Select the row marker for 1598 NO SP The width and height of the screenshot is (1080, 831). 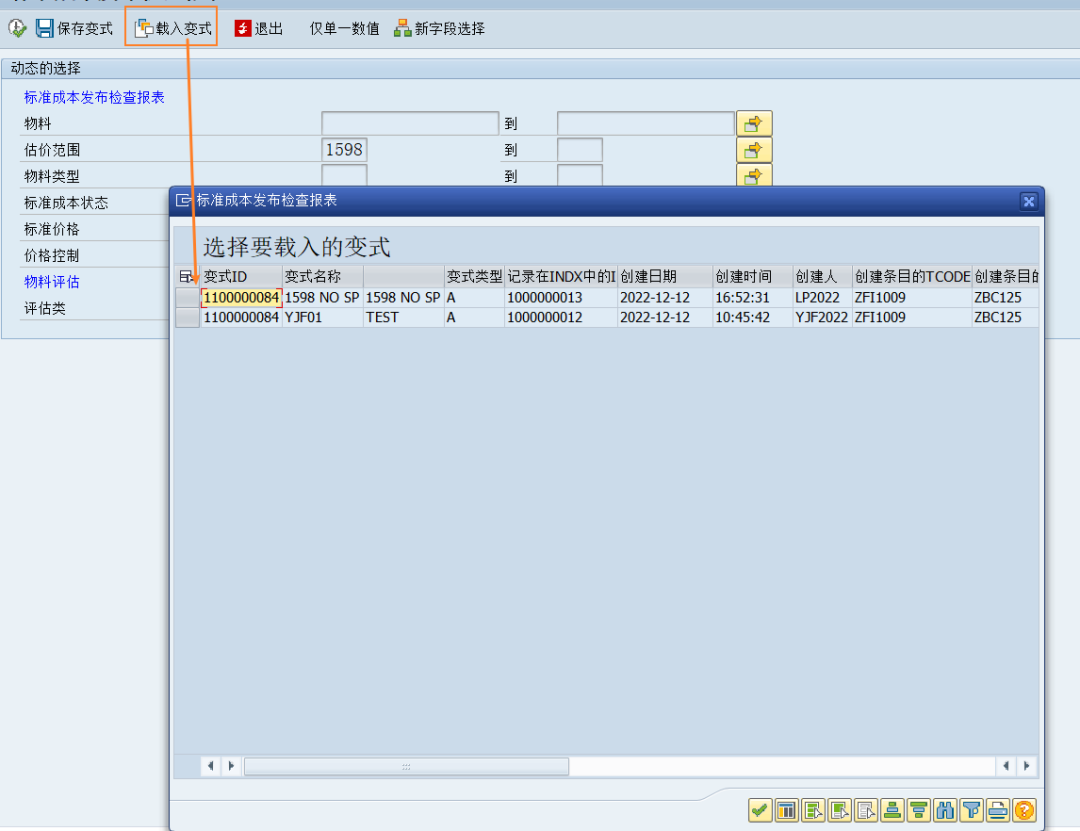click(187, 298)
